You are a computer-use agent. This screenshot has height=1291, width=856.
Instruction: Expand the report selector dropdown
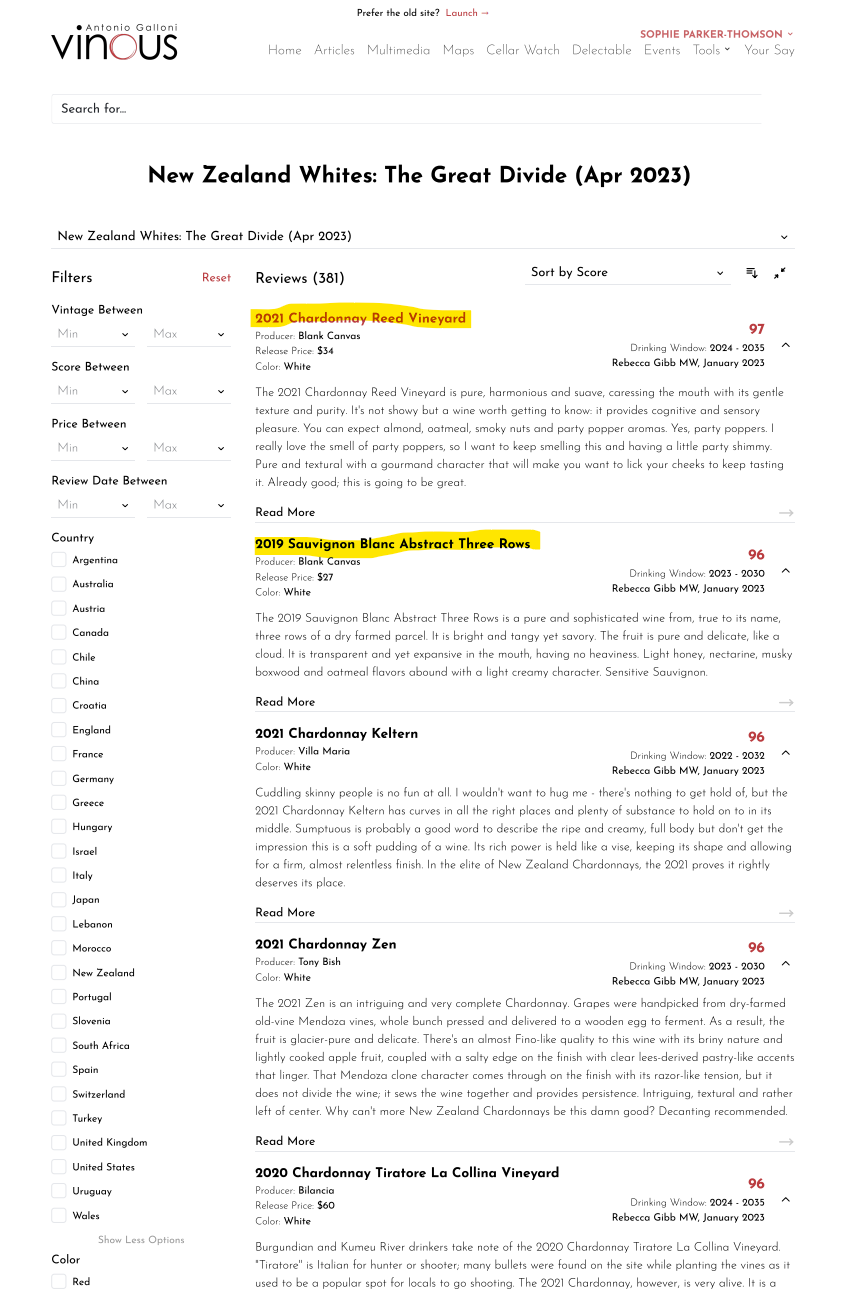(422, 237)
